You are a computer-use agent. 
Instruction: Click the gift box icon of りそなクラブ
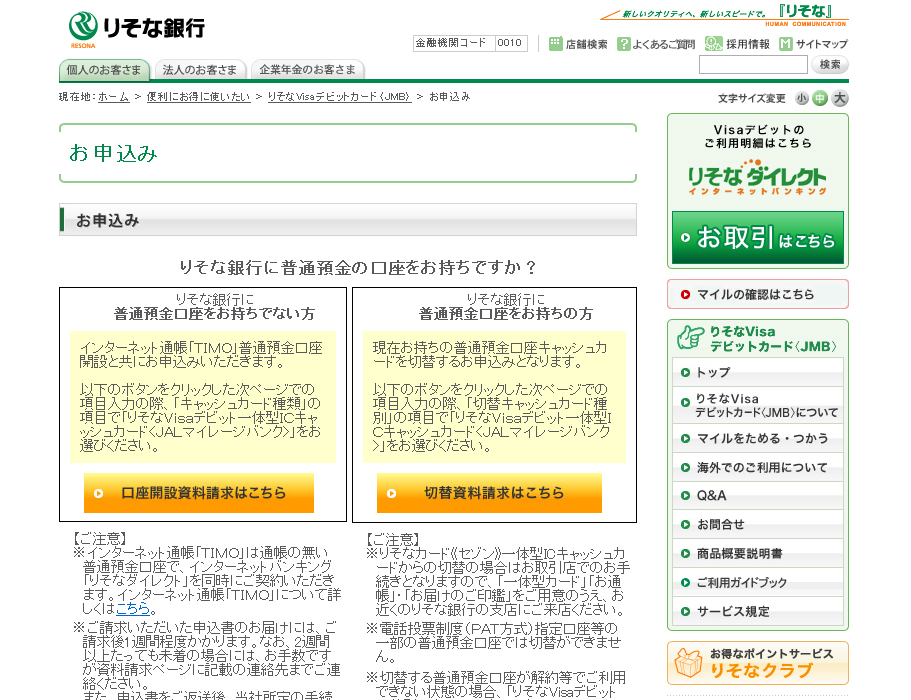pyautogui.click(x=688, y=663)
